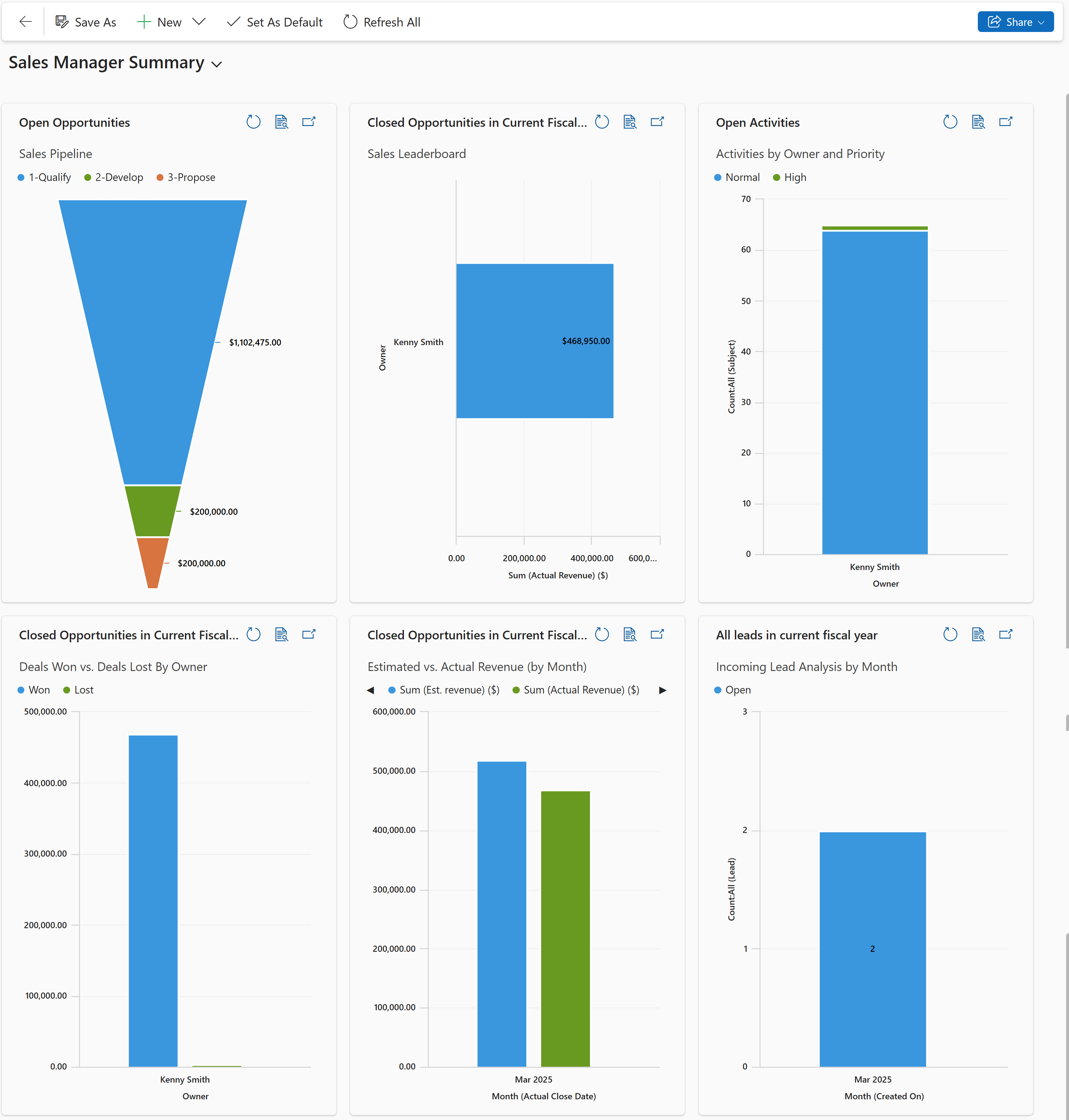
Task: Click the Save As button
Action: pos(86,22)
